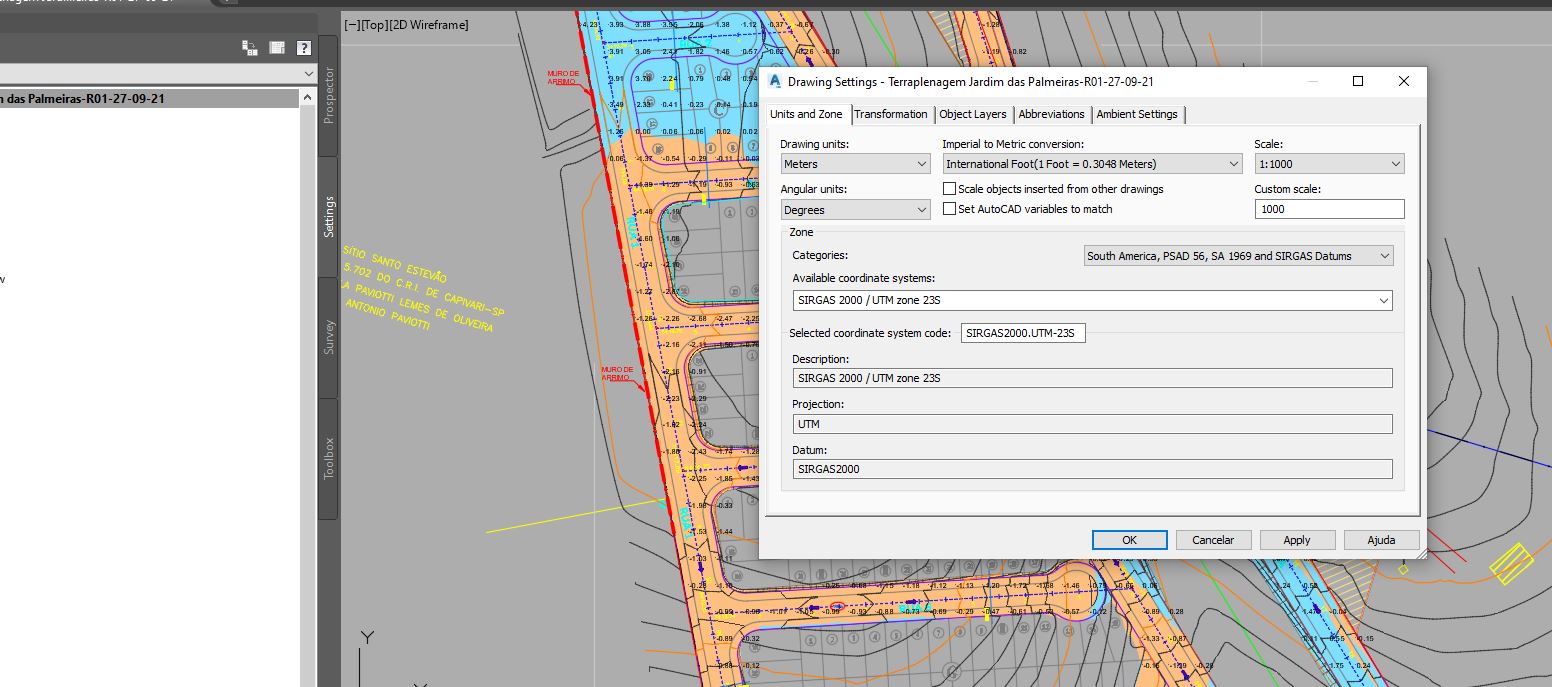Toggle the Panorama display icon in Toolspace
Viewport: 1552px width, 687px height.
click(x=276, y=47)
